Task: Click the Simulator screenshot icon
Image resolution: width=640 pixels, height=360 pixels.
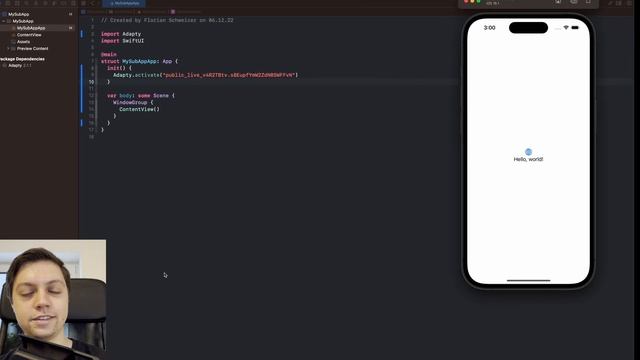Action: point(573,2)
